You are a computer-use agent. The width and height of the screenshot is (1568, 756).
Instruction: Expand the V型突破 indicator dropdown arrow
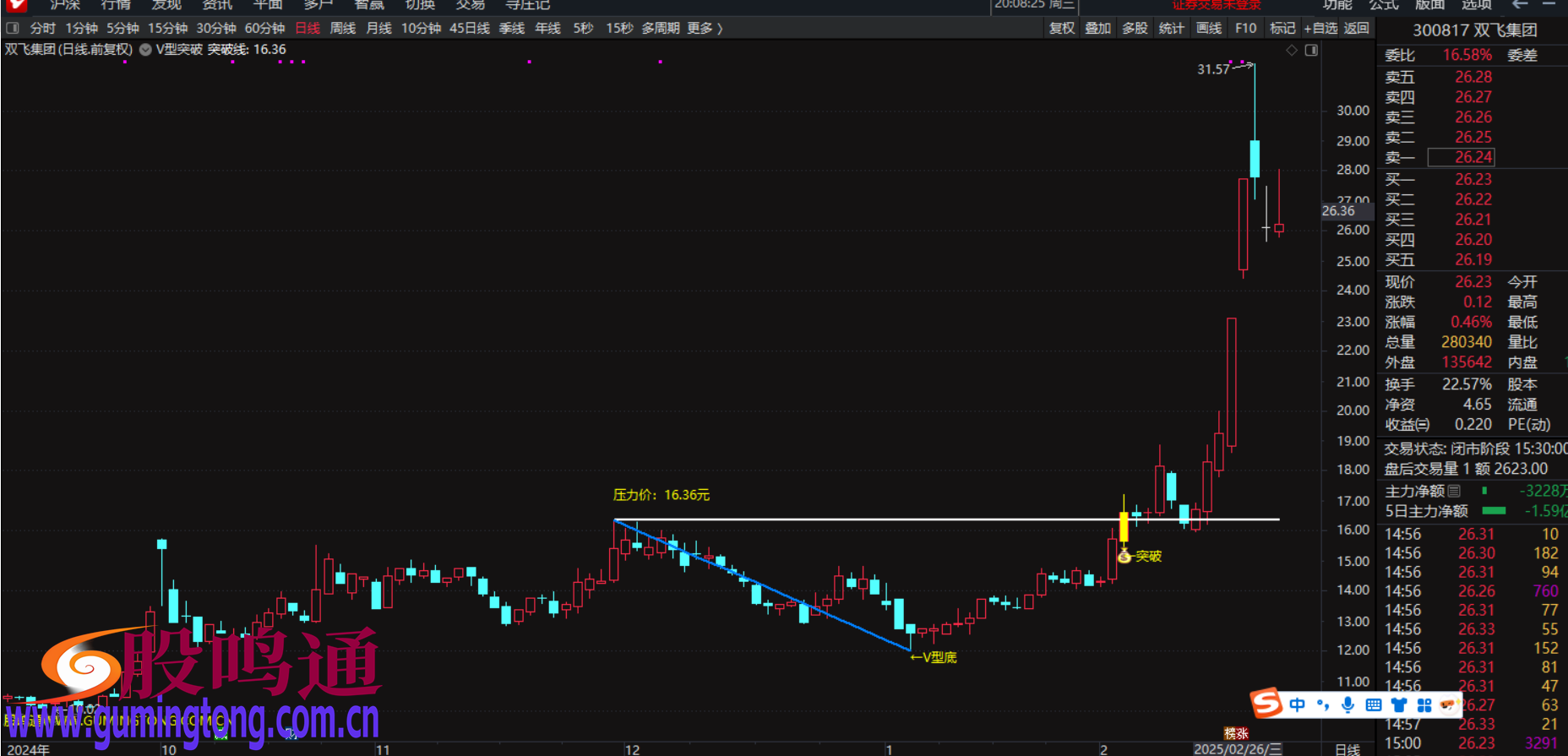click(145, 50)
